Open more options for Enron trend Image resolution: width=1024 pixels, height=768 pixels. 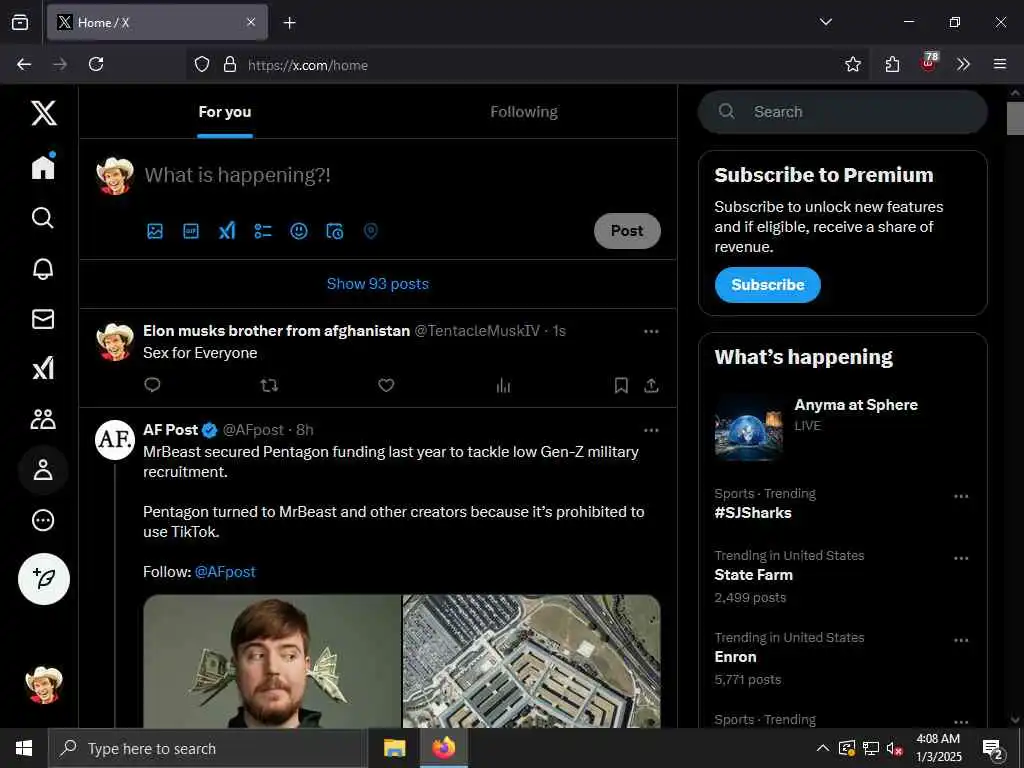pyautogui.click(x=961, y=641)
